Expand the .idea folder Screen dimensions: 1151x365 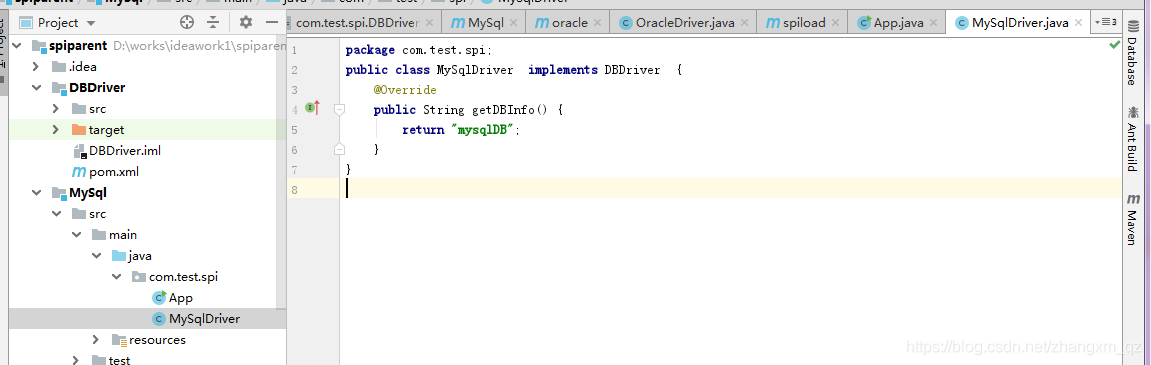click(x=36, y=67)
